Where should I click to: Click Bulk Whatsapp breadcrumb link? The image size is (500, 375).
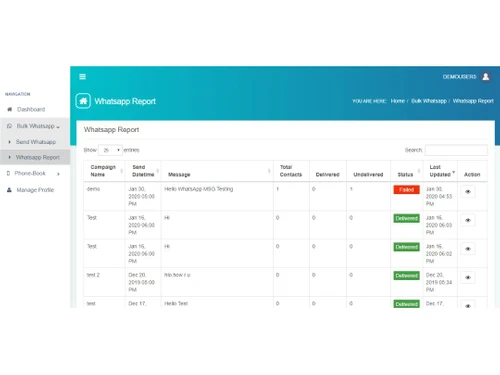click(x=429, y=101)
